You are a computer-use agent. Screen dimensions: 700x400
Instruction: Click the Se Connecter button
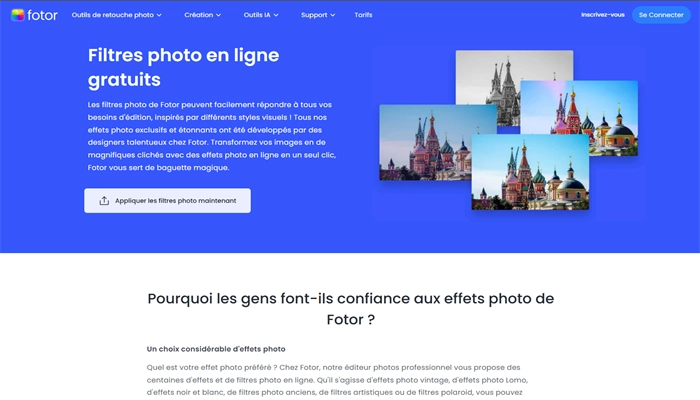click(x=661, y=15)
